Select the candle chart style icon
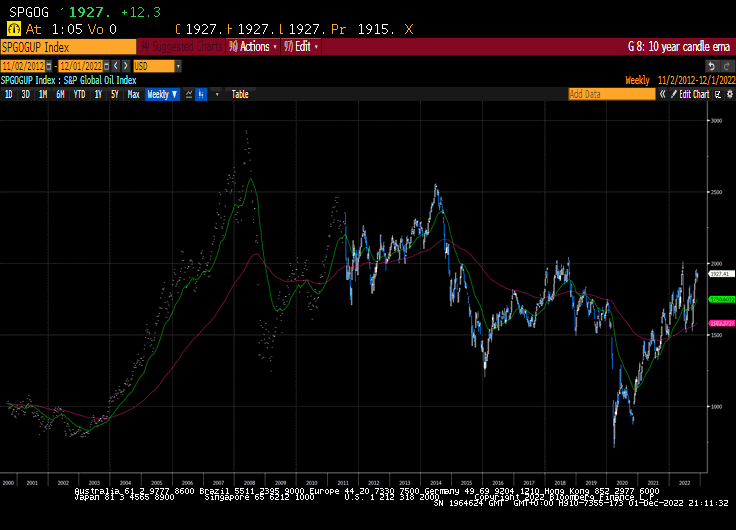The height and width of the screenshot is (530, 736). point(201,94)
